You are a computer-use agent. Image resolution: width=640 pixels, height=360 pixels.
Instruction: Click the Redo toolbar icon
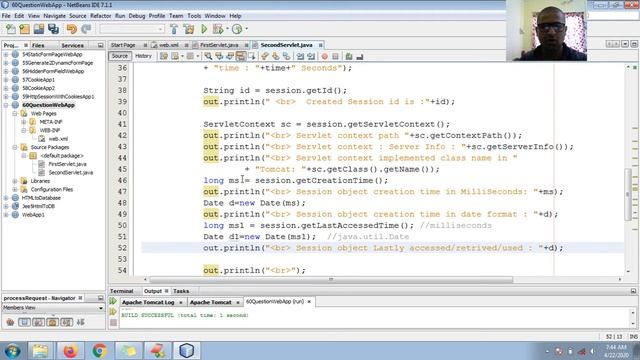coord(86,29)
